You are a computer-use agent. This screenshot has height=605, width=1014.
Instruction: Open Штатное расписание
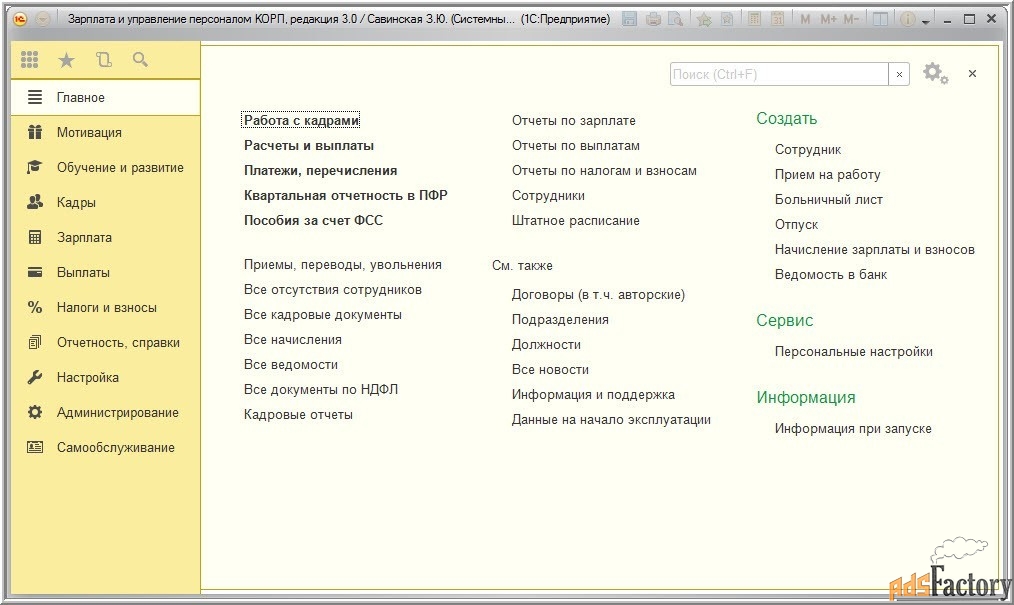tap(576, 220)
